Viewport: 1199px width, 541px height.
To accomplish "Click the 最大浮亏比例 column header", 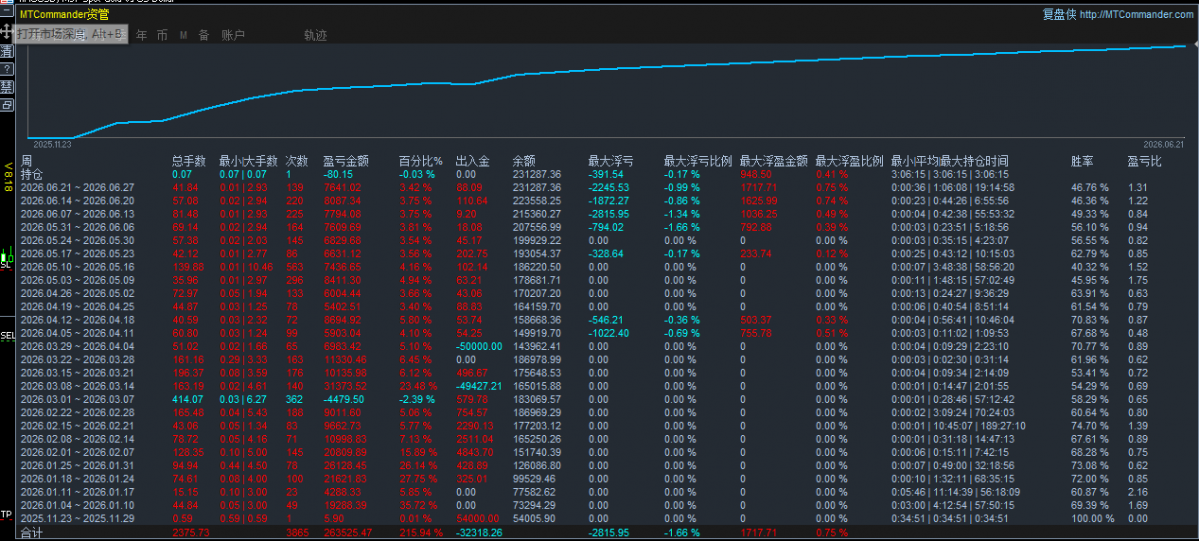I will (698, 161).
